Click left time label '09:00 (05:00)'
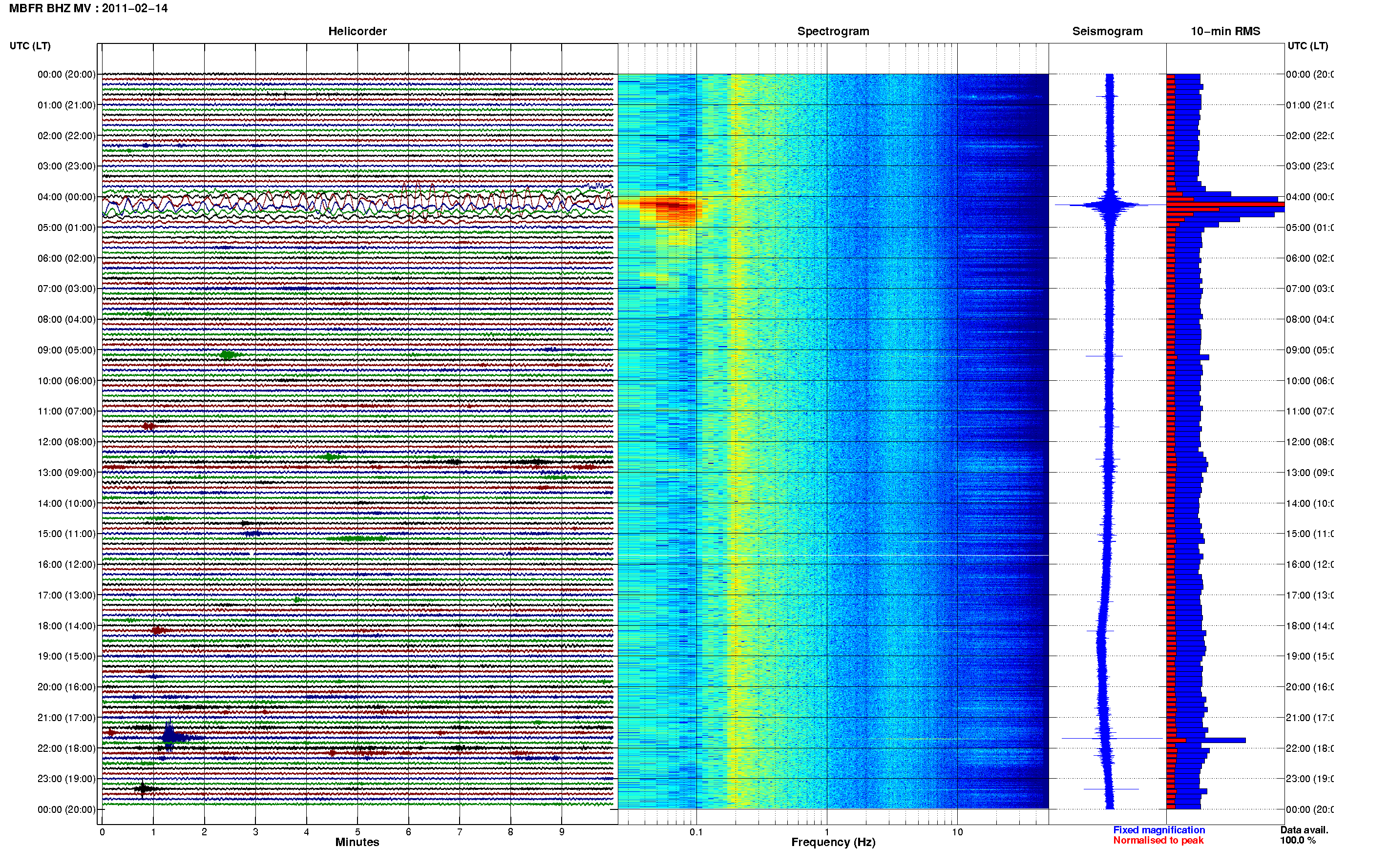This screenshot has height=868, width=1389. click(66, 350)
